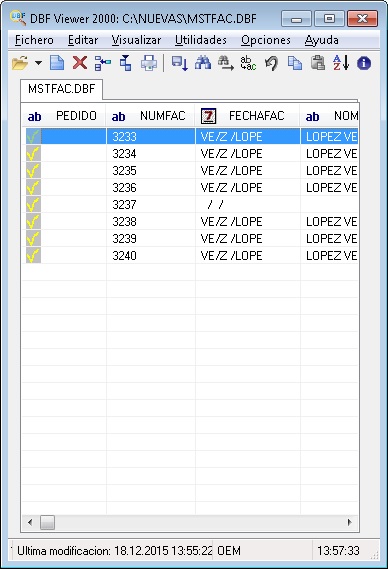Select the NUMFAC cell 3240
The height and width of the screenshot is (569, 388).
151,256
